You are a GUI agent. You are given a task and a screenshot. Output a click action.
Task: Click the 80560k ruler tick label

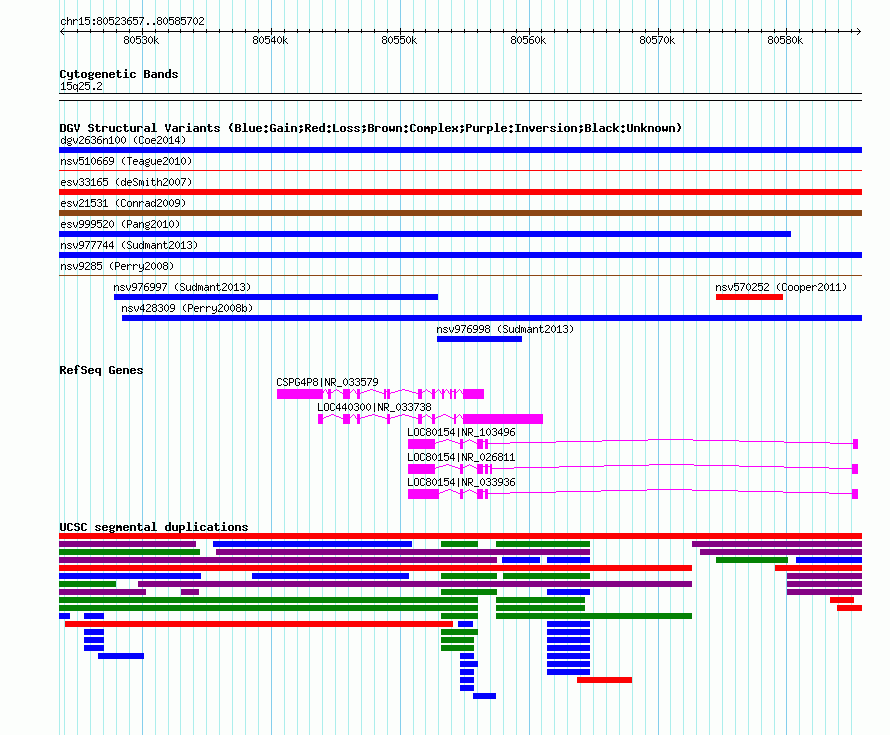click(x=528, y=40)
